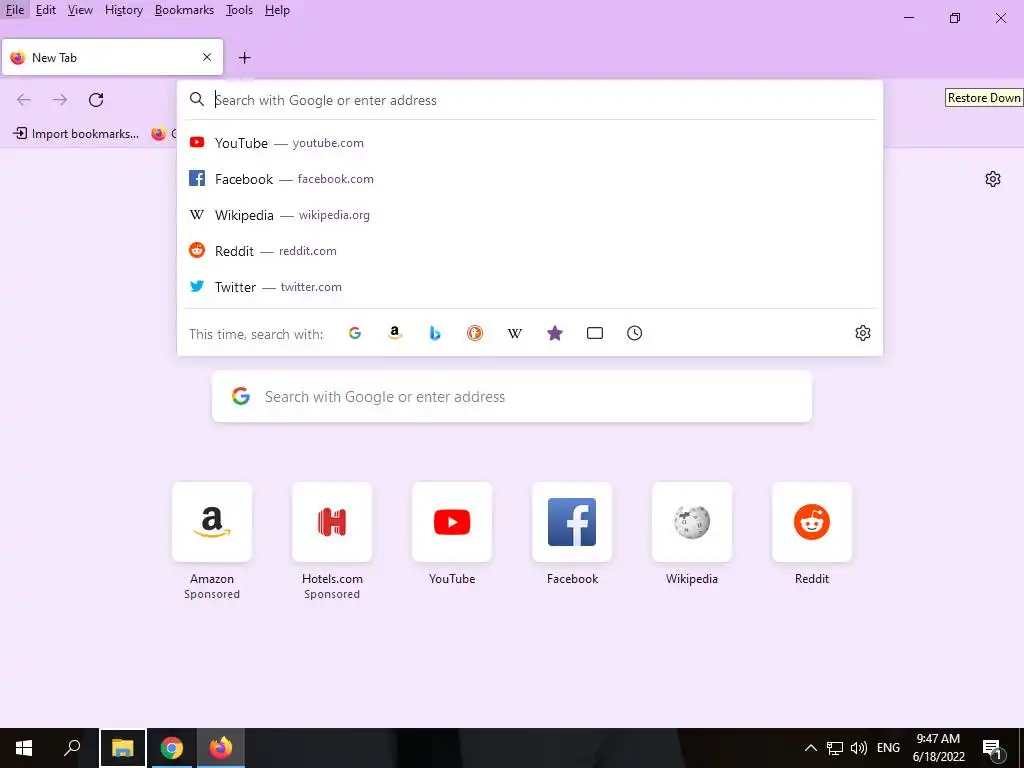
Task: Click Import bookmarks toolbar button
Action: tap(76, 134)
